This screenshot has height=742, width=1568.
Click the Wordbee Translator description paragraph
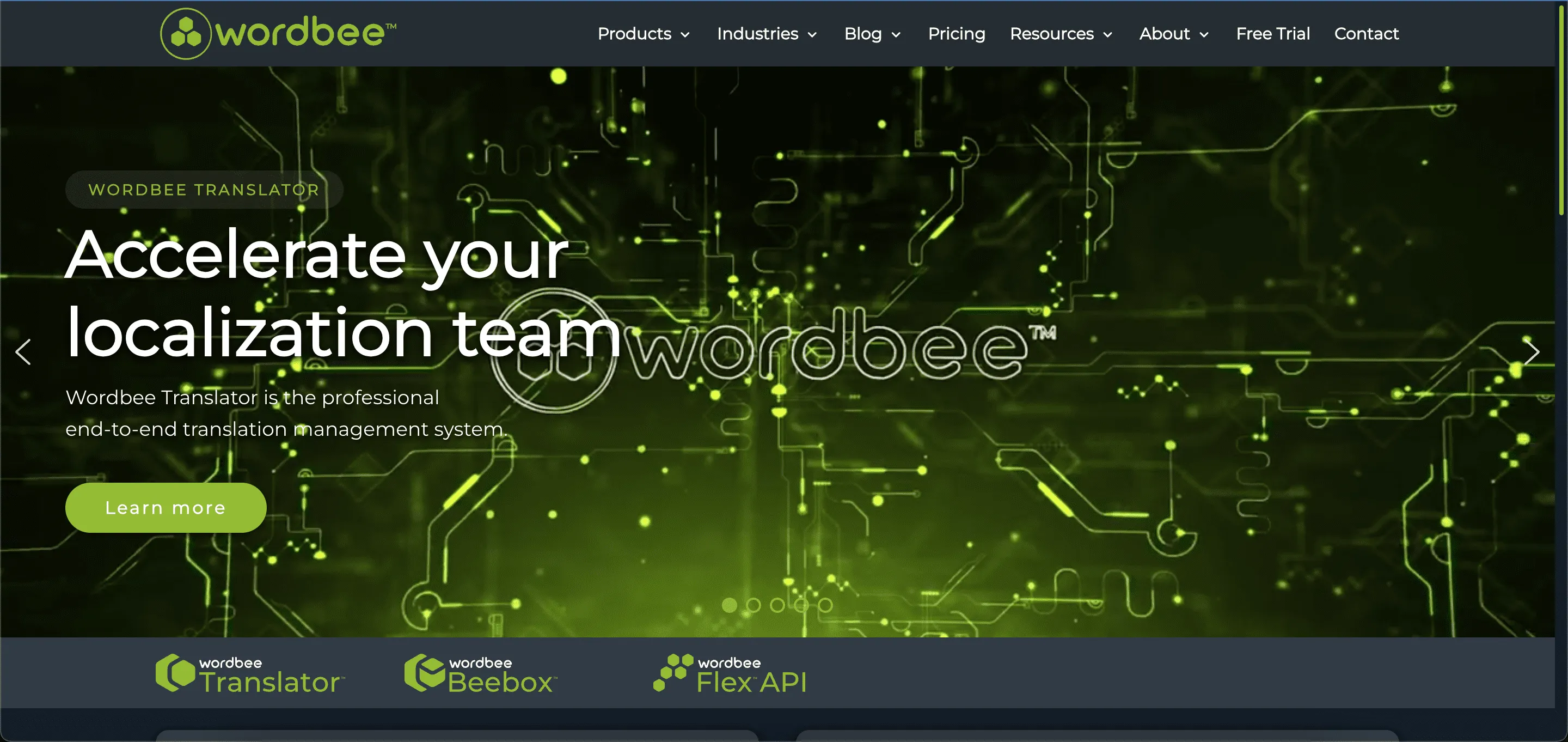tap(286, 413)
